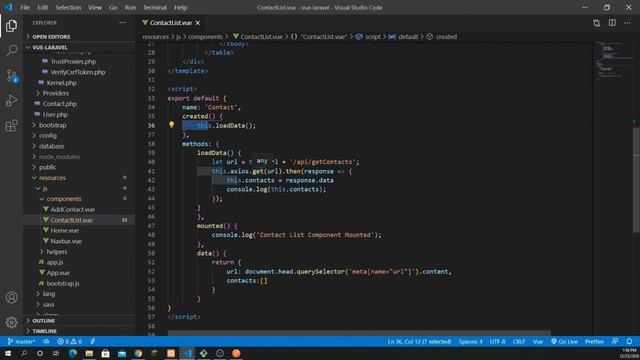
Task: Close the ContactList.vue tab
Action: pyautogui.click(x=198, y=23)
